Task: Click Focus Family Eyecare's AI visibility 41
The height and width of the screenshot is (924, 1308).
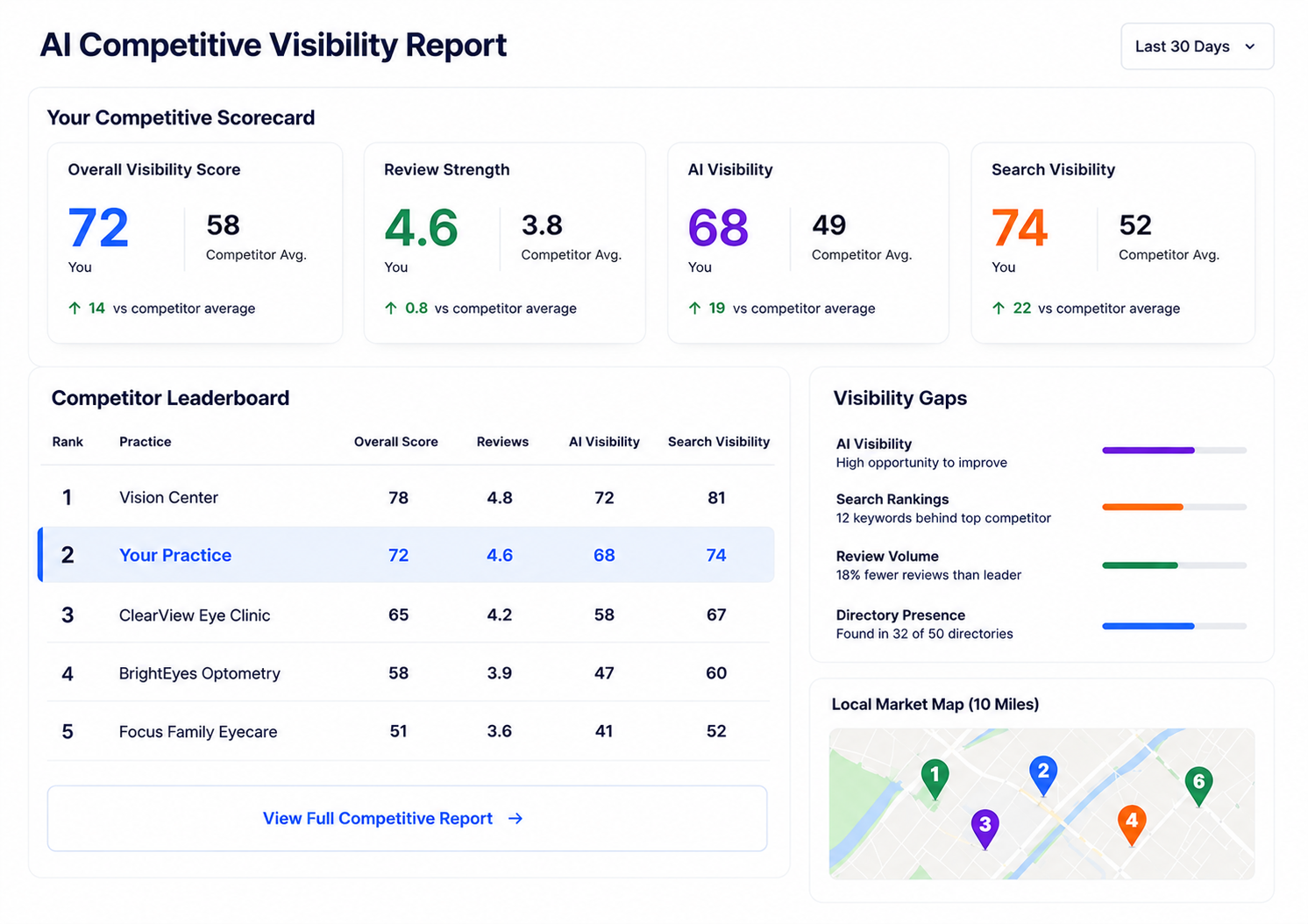Action: click(604, 731)
